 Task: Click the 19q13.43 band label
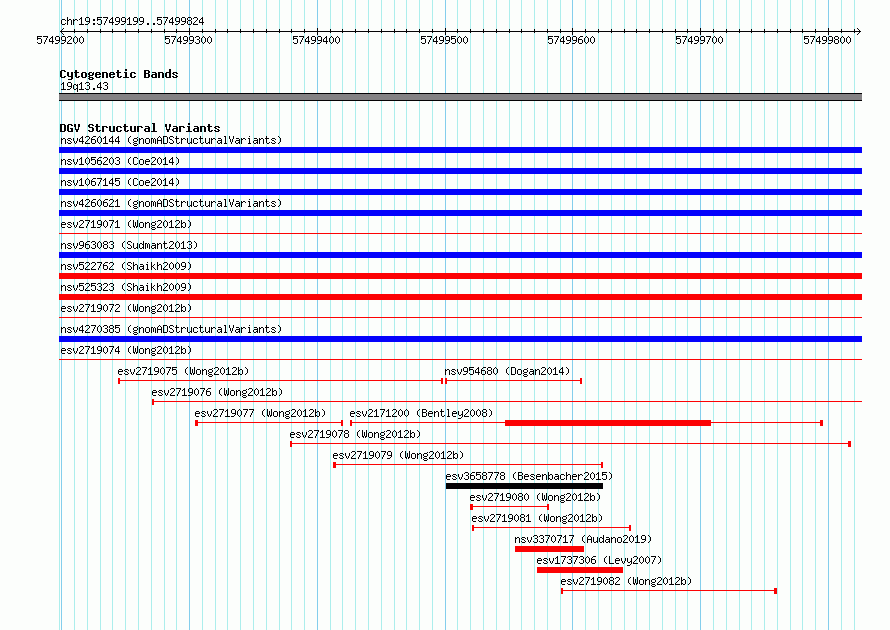pos(84,86)
